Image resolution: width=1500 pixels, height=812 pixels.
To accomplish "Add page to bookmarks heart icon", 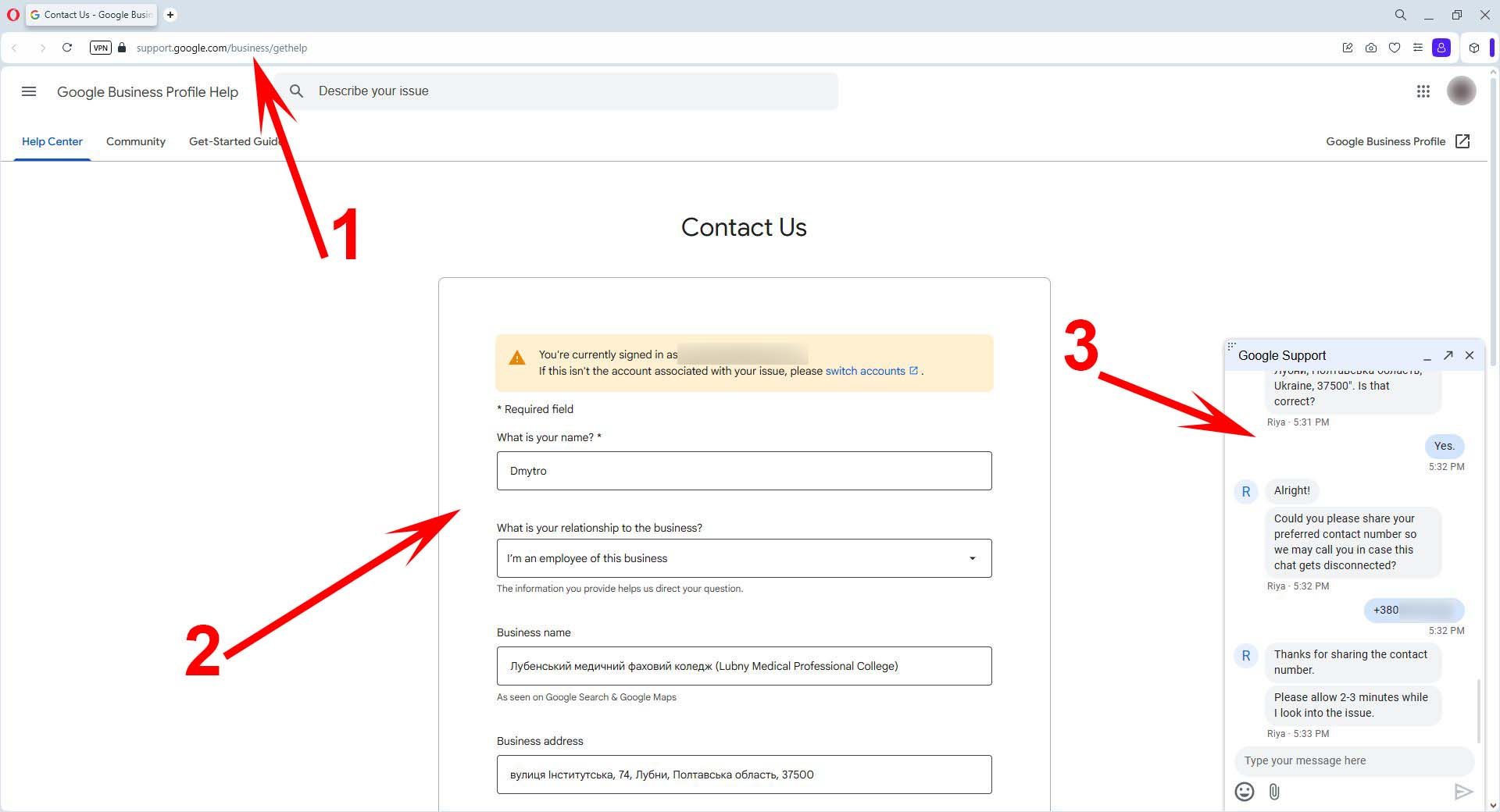I will [x=1395, y=48].
